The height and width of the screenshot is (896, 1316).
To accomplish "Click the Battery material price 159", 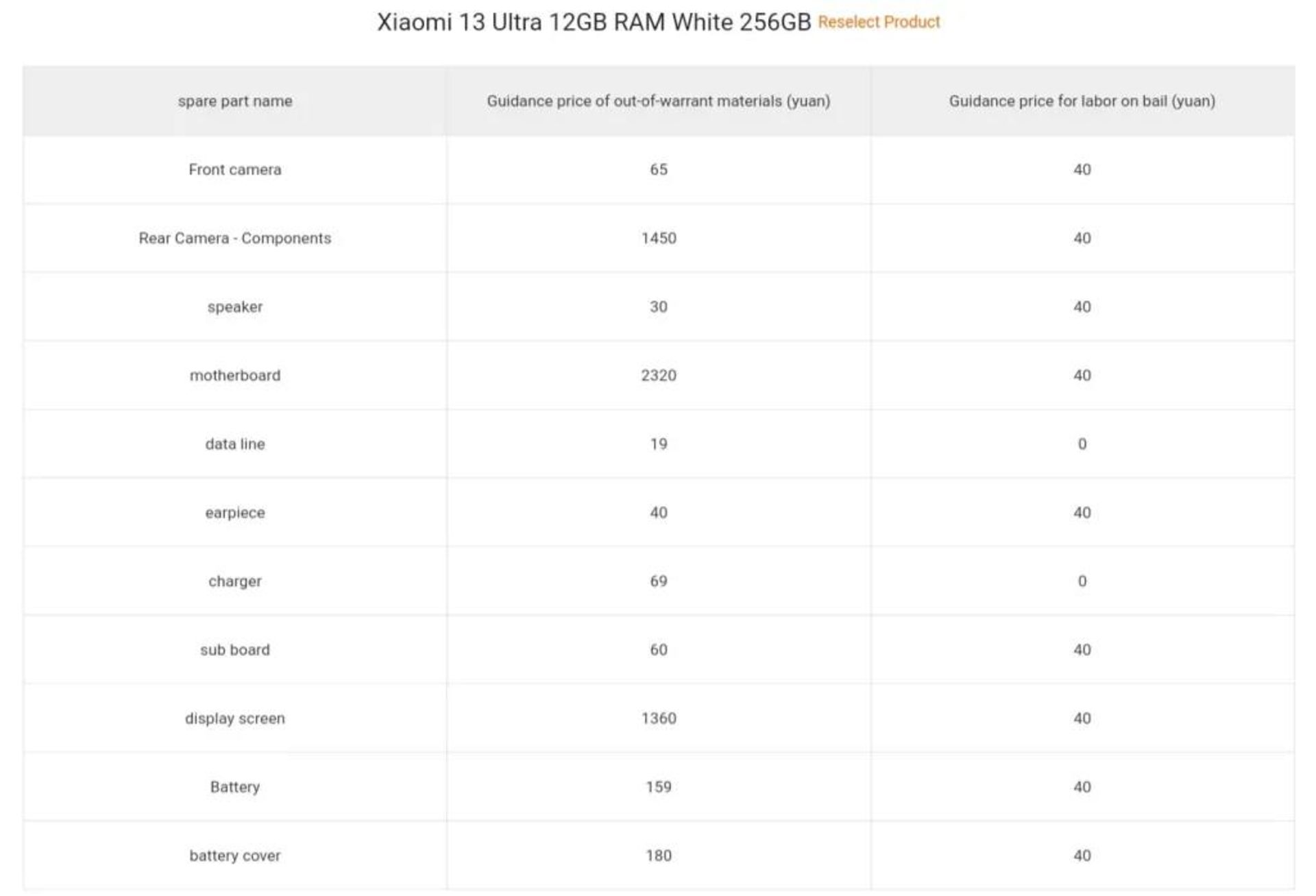I will click(x=659, y=787).
